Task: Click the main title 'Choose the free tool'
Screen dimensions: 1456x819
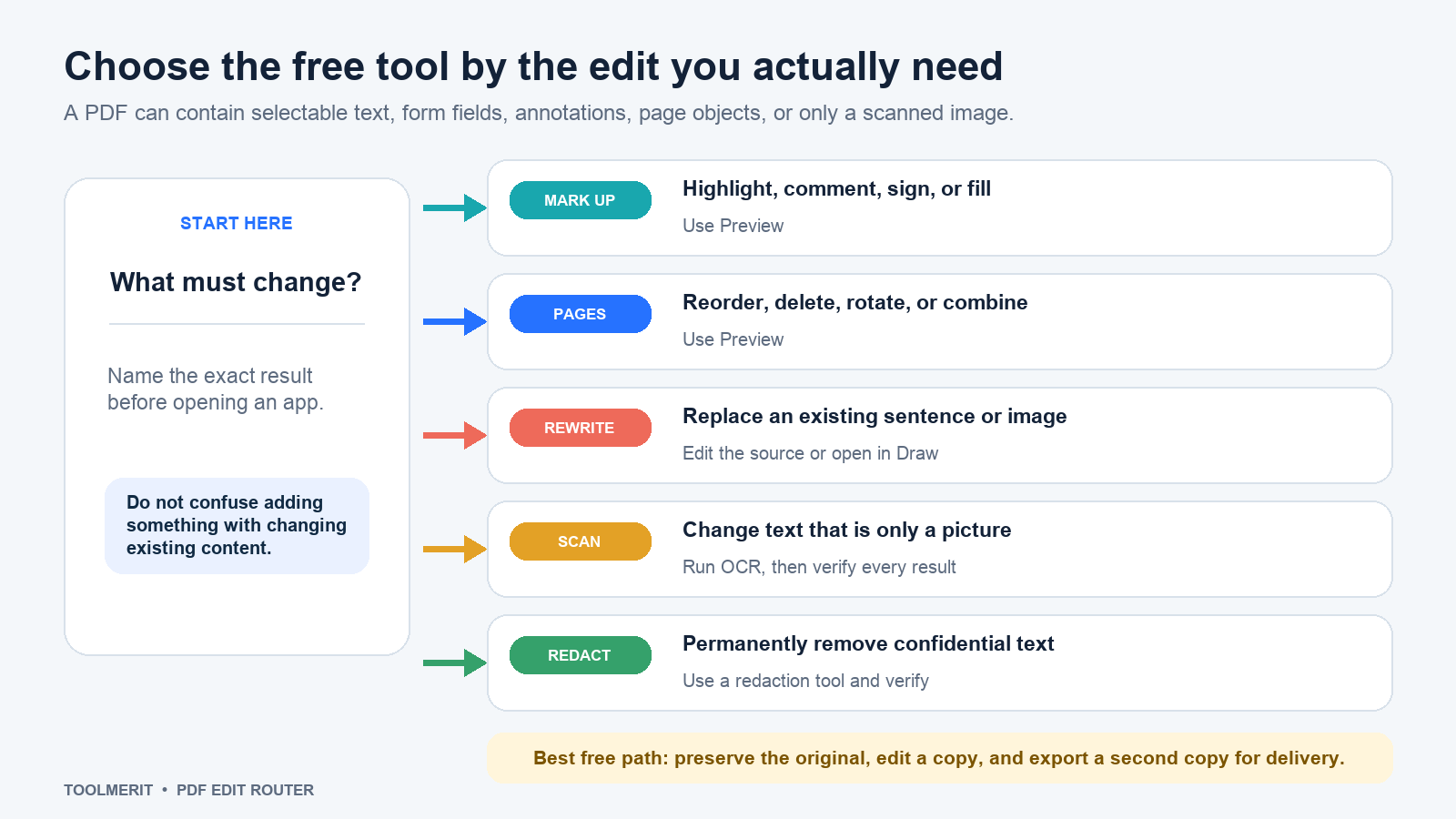Action: (533, 66)
